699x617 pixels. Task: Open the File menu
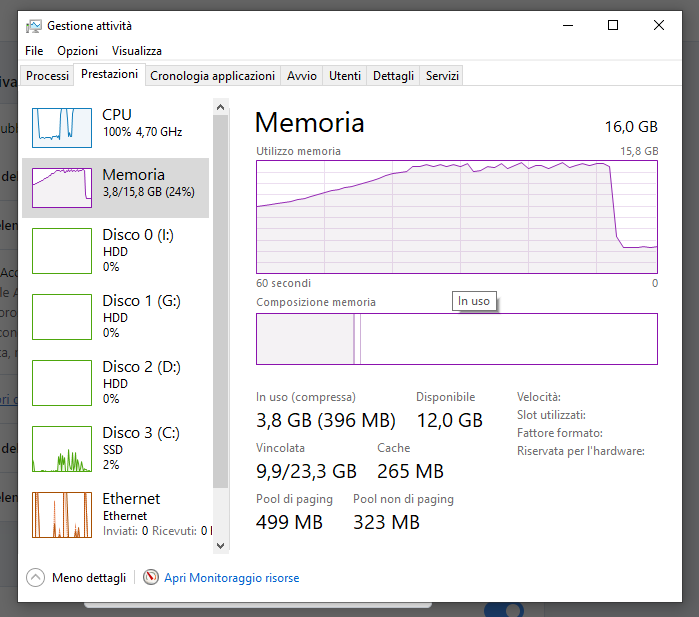[34, 51]
